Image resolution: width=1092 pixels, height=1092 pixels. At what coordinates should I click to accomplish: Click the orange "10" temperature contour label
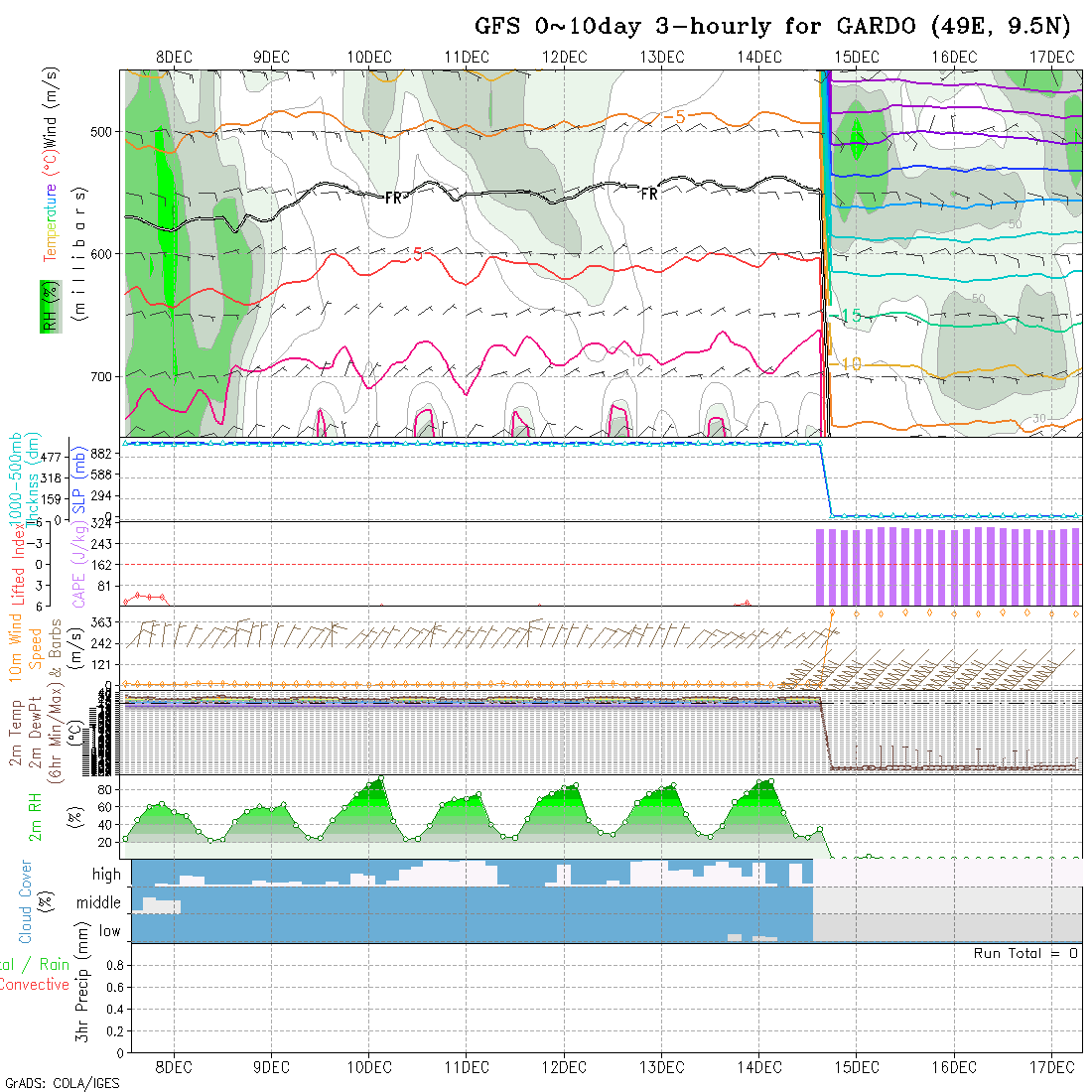pos(851,365)
